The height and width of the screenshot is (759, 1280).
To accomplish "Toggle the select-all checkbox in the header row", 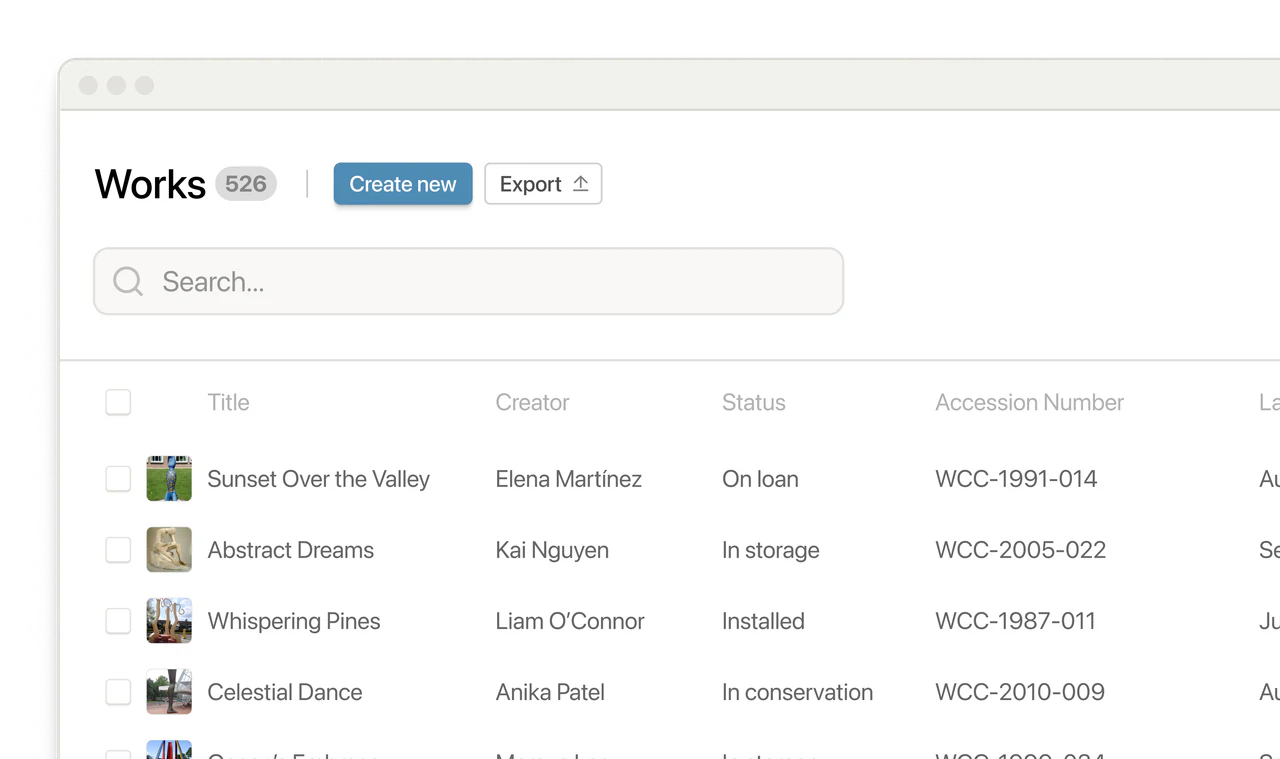I will click(x=118, y=402).
